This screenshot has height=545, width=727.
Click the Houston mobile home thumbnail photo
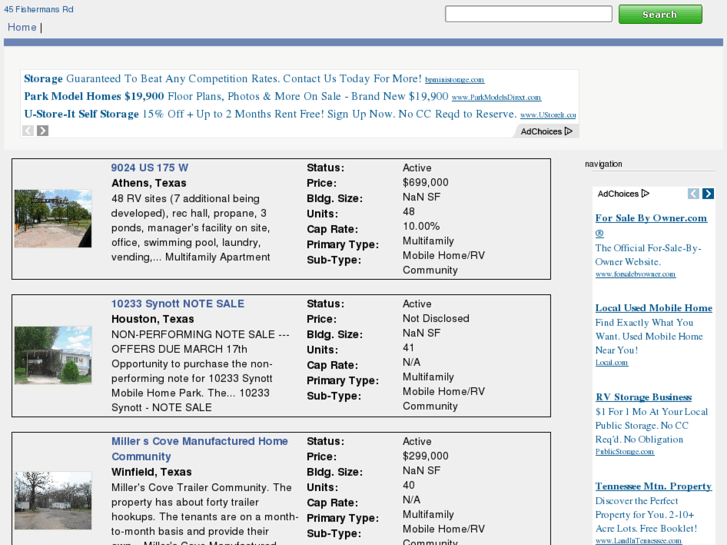[53, 355]
